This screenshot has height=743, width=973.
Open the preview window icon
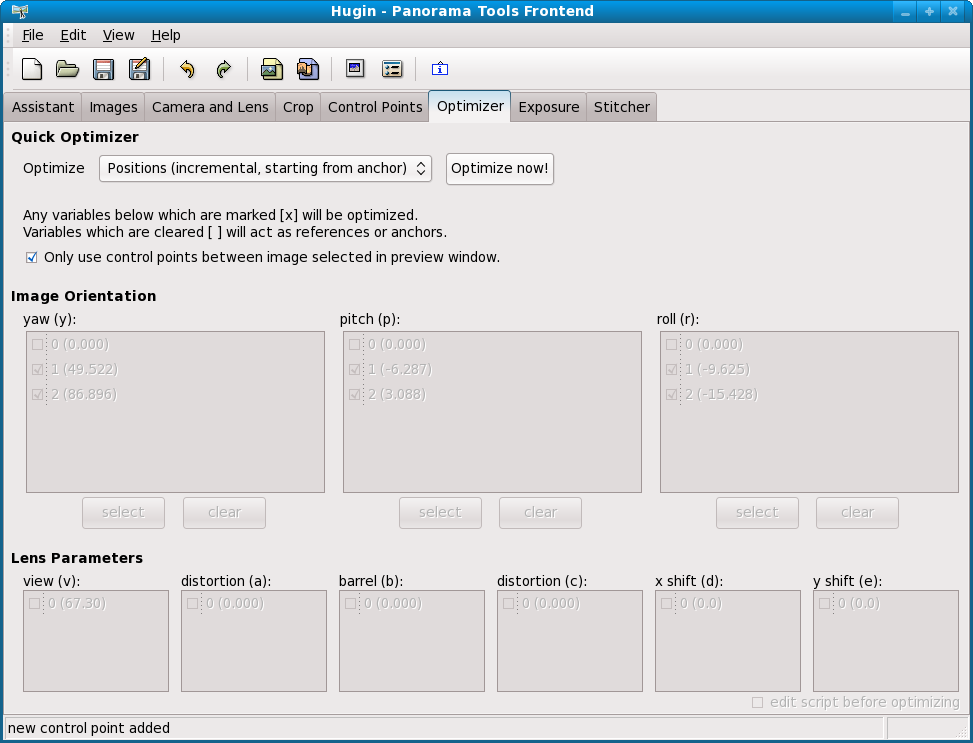(355, 69)
